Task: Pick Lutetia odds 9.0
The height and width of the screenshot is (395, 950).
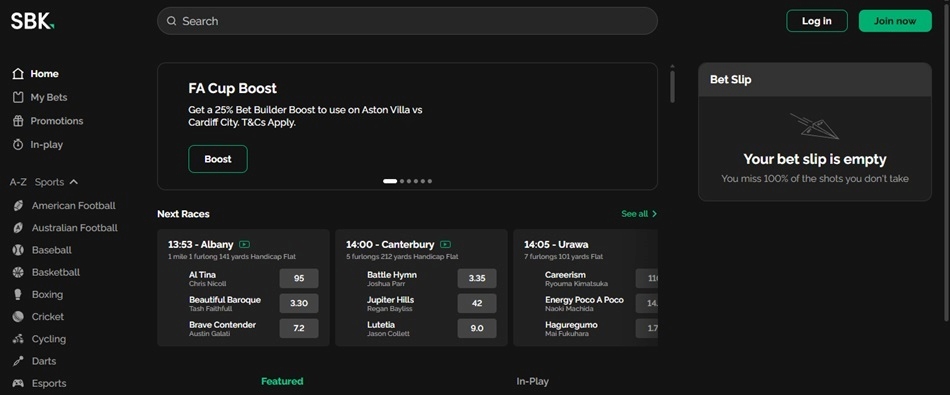Action: click(x=477, y=328)
